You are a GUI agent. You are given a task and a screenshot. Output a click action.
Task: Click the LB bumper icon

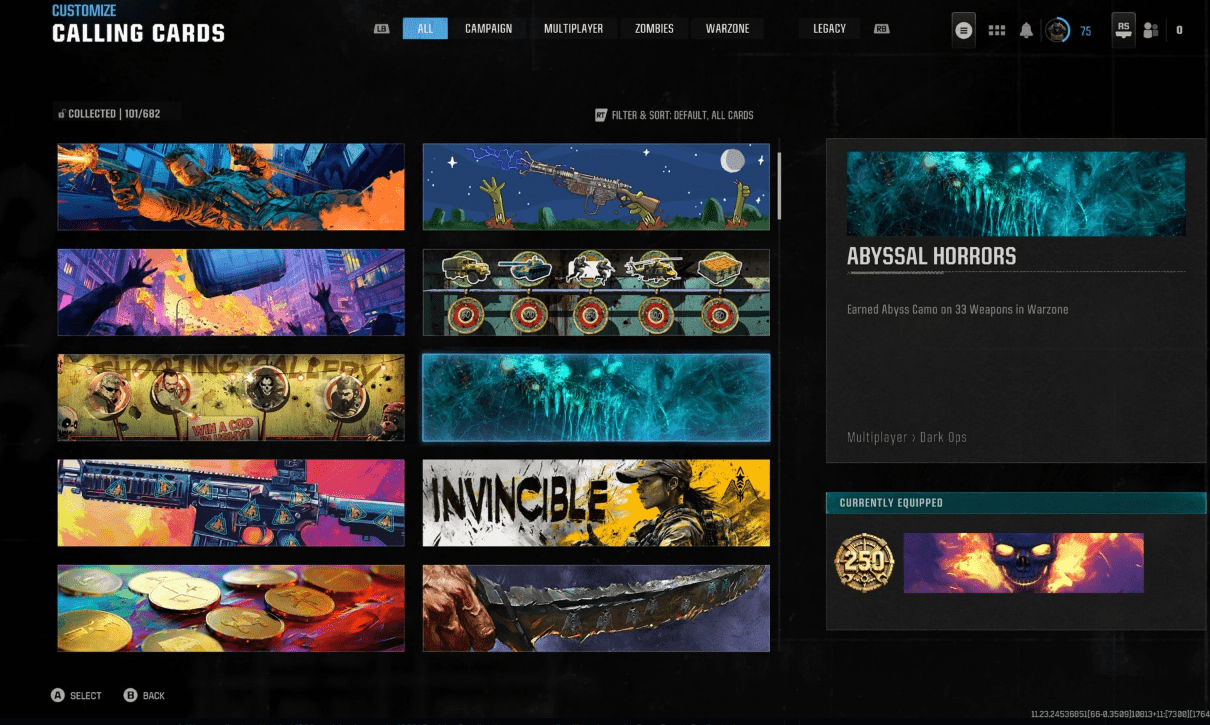pyautogui.click(x=381, y=29)
